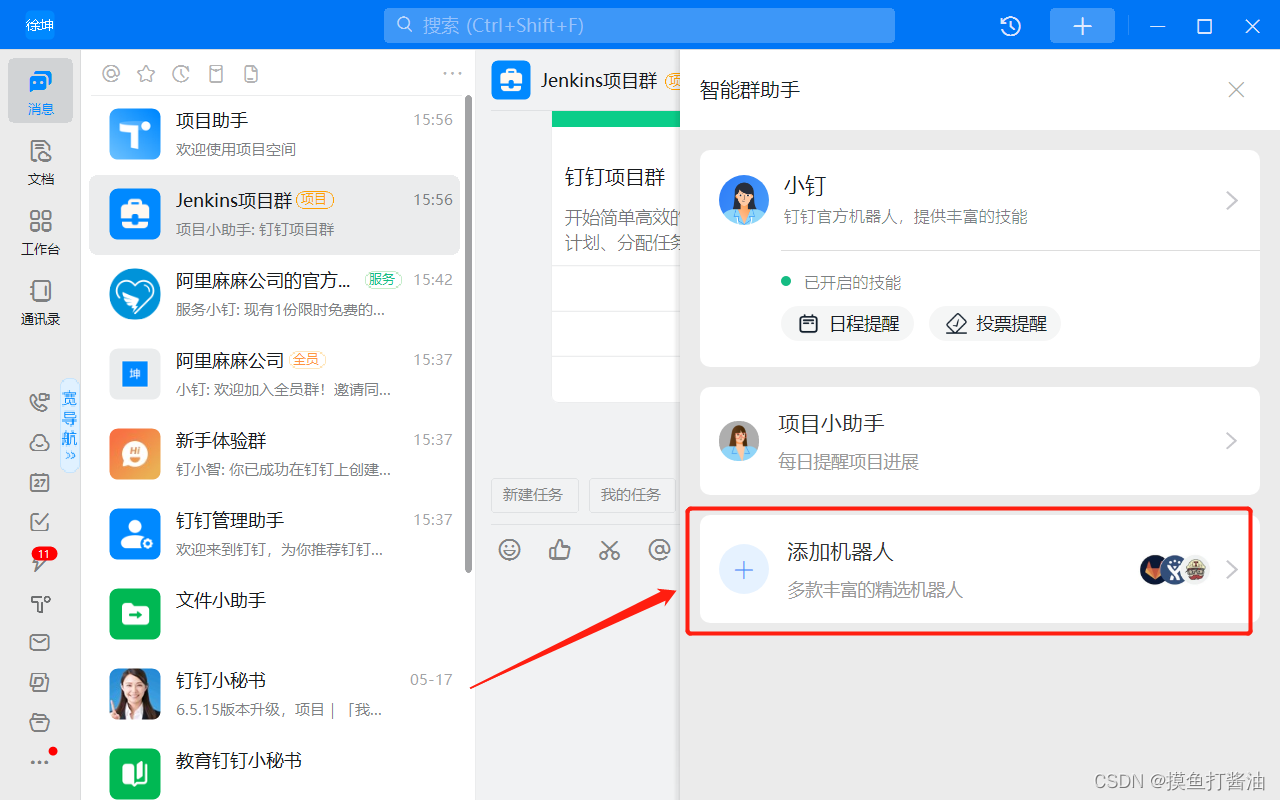
Task: Click the @ mention icon in the chat toolbar
Action: [x=659, y=550]
